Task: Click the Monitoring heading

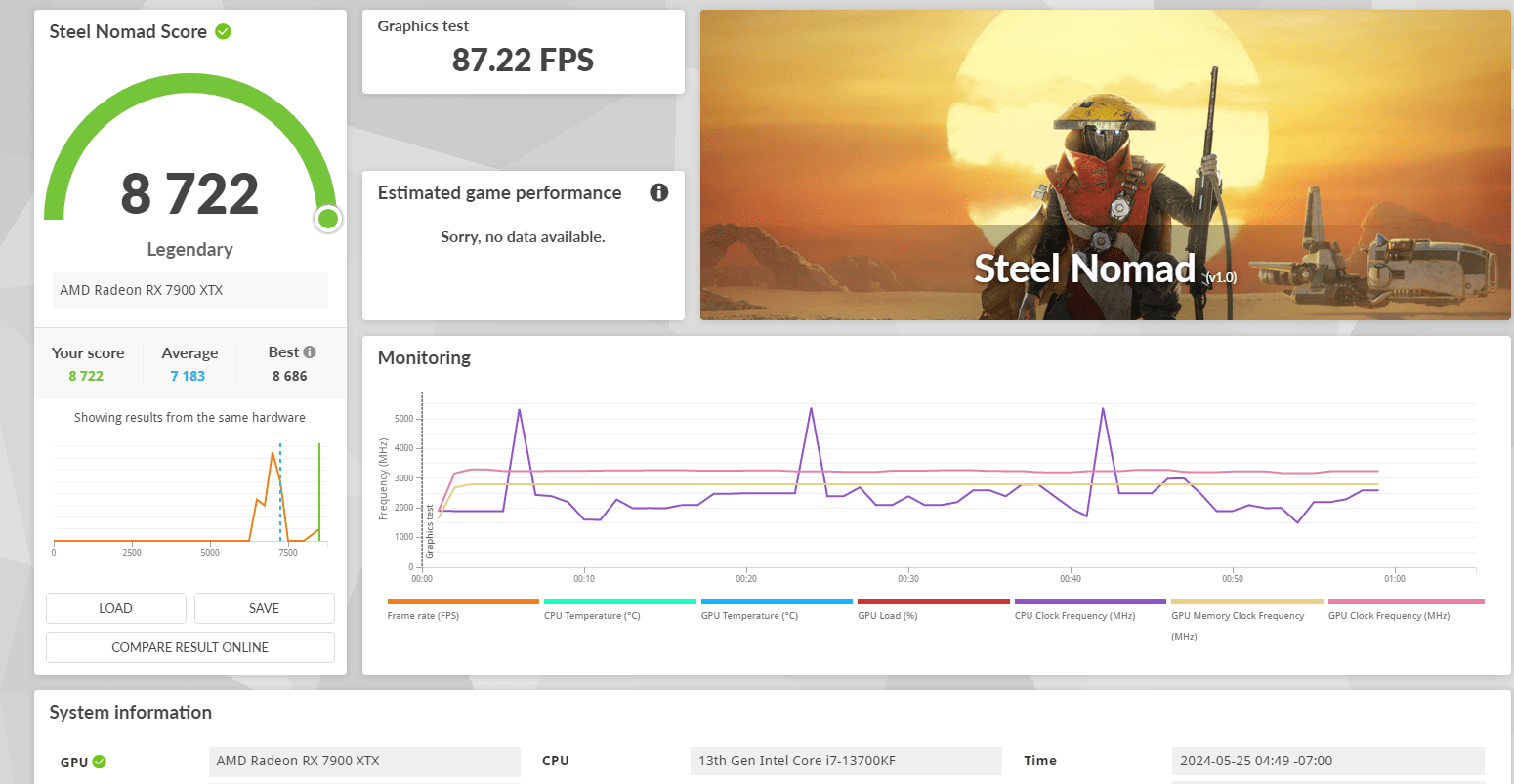Action: (x=424, y=357)
